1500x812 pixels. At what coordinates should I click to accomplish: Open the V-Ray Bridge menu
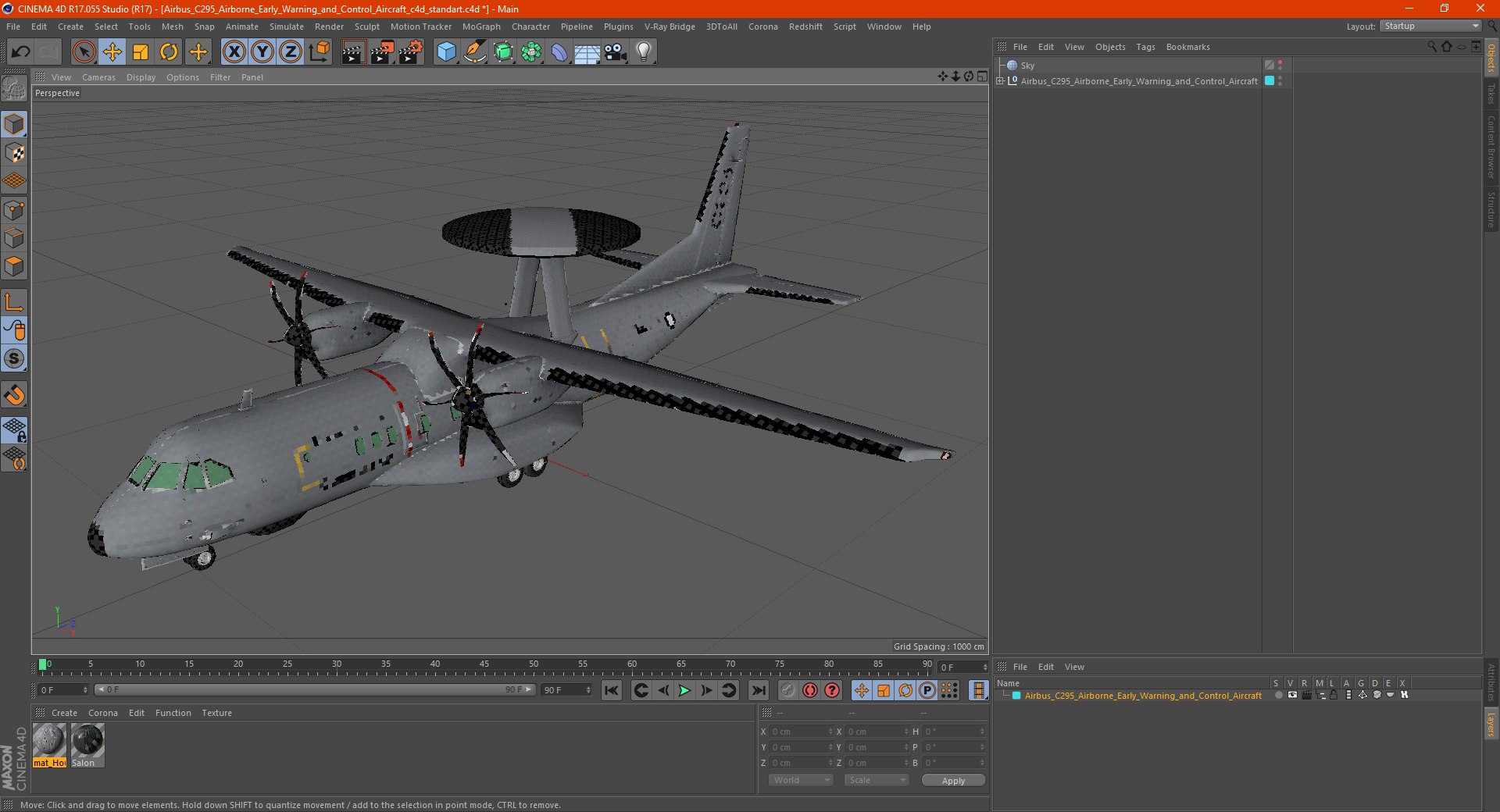(x=670, y=27)
